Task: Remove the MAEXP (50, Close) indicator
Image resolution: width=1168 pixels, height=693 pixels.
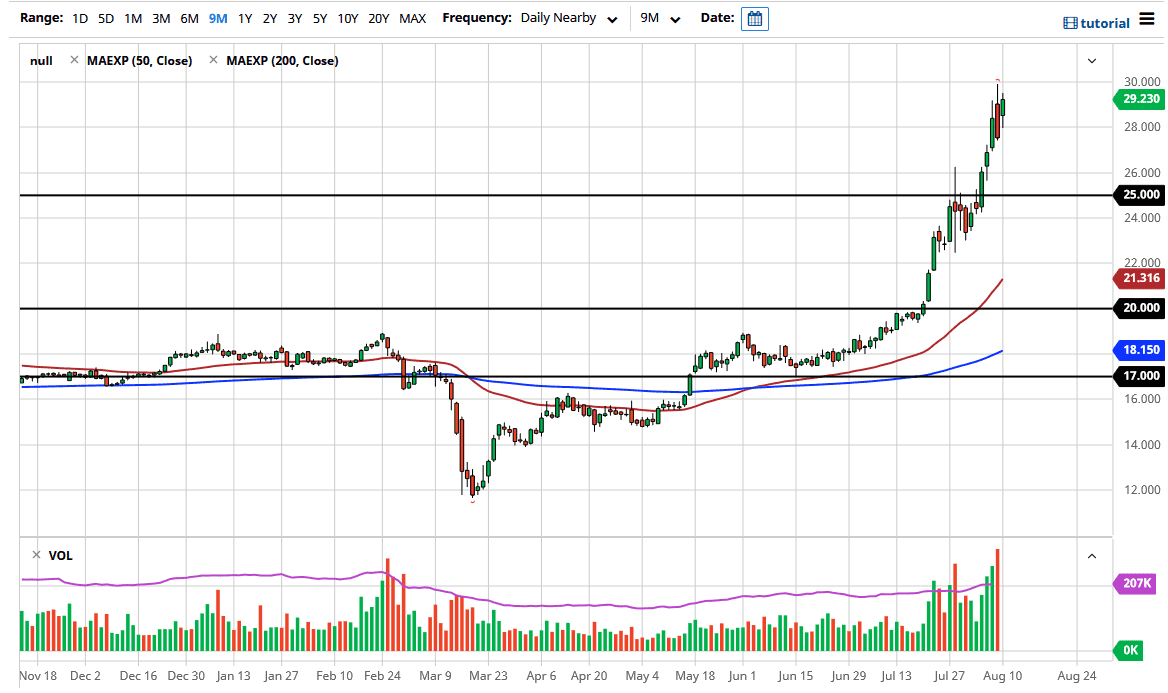Action: click(74, 61)
